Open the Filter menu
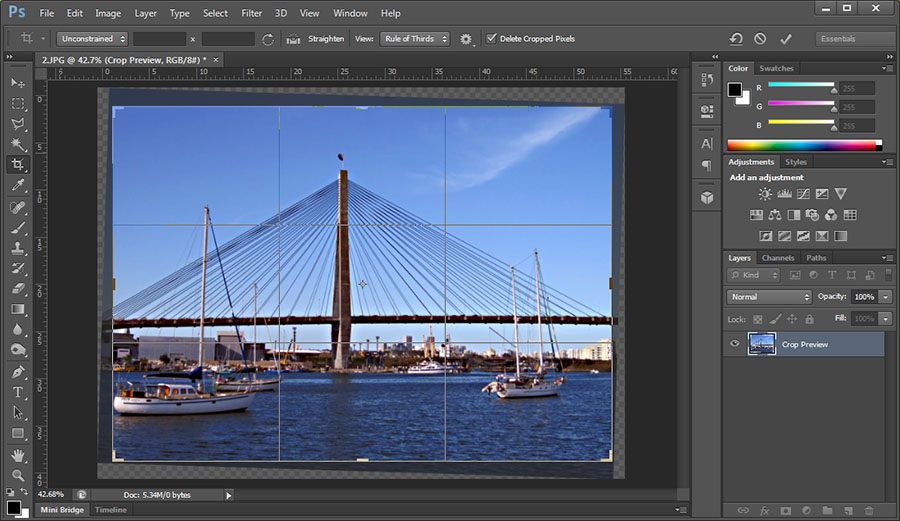This screenshot has width=900, height=521. pyautogui.click(x=251, y=13)
